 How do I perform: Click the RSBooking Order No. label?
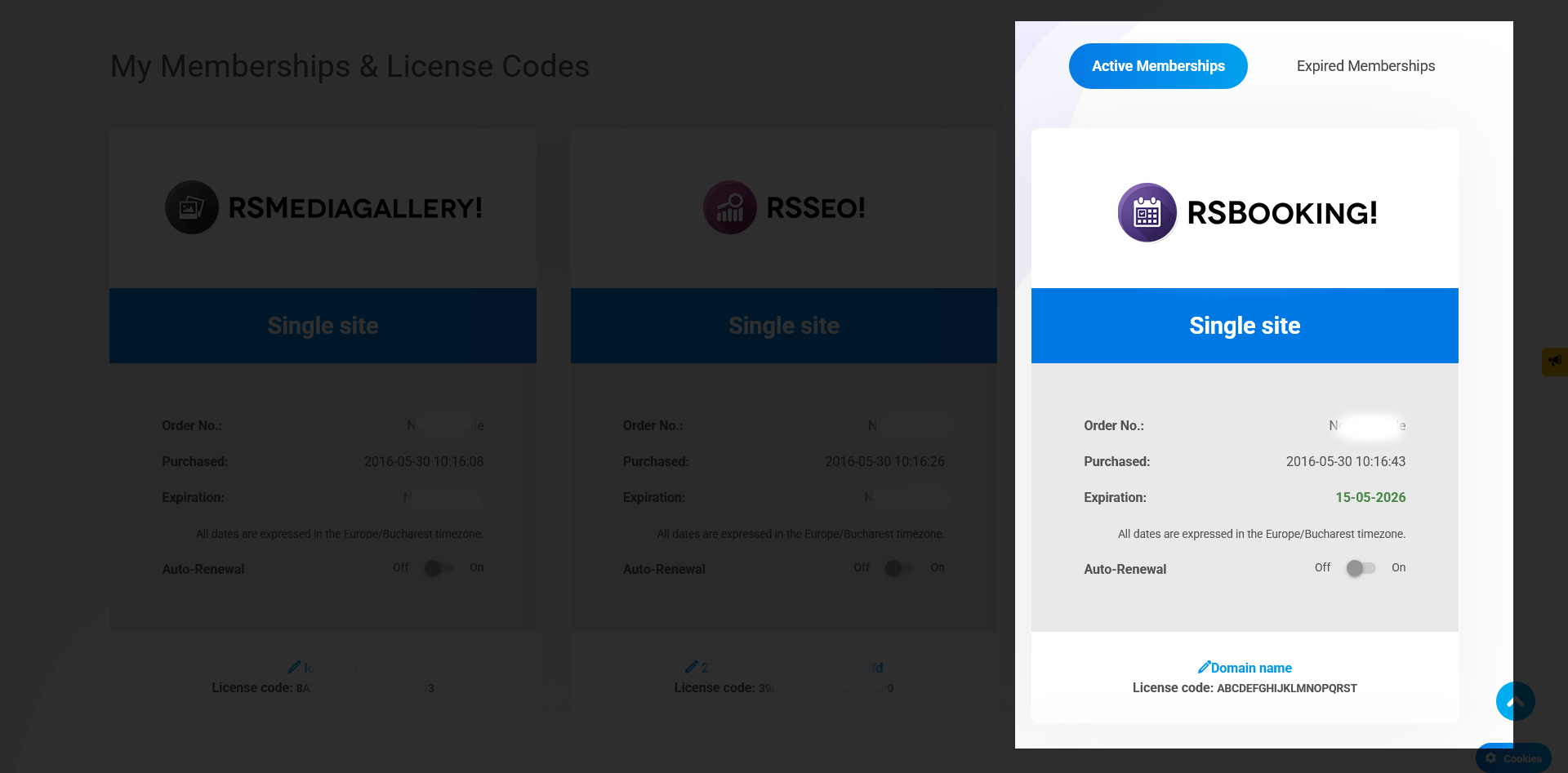[x=1114, y=425]
